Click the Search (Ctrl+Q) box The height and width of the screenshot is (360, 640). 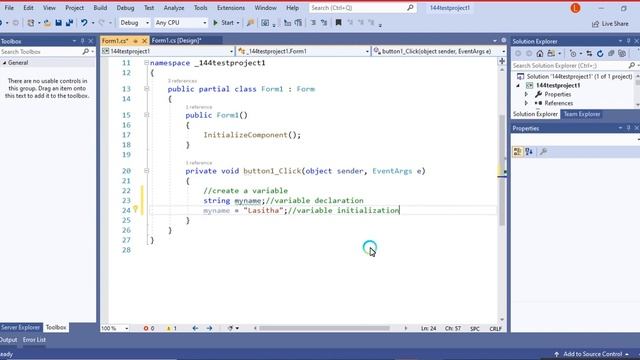(362, 8)
